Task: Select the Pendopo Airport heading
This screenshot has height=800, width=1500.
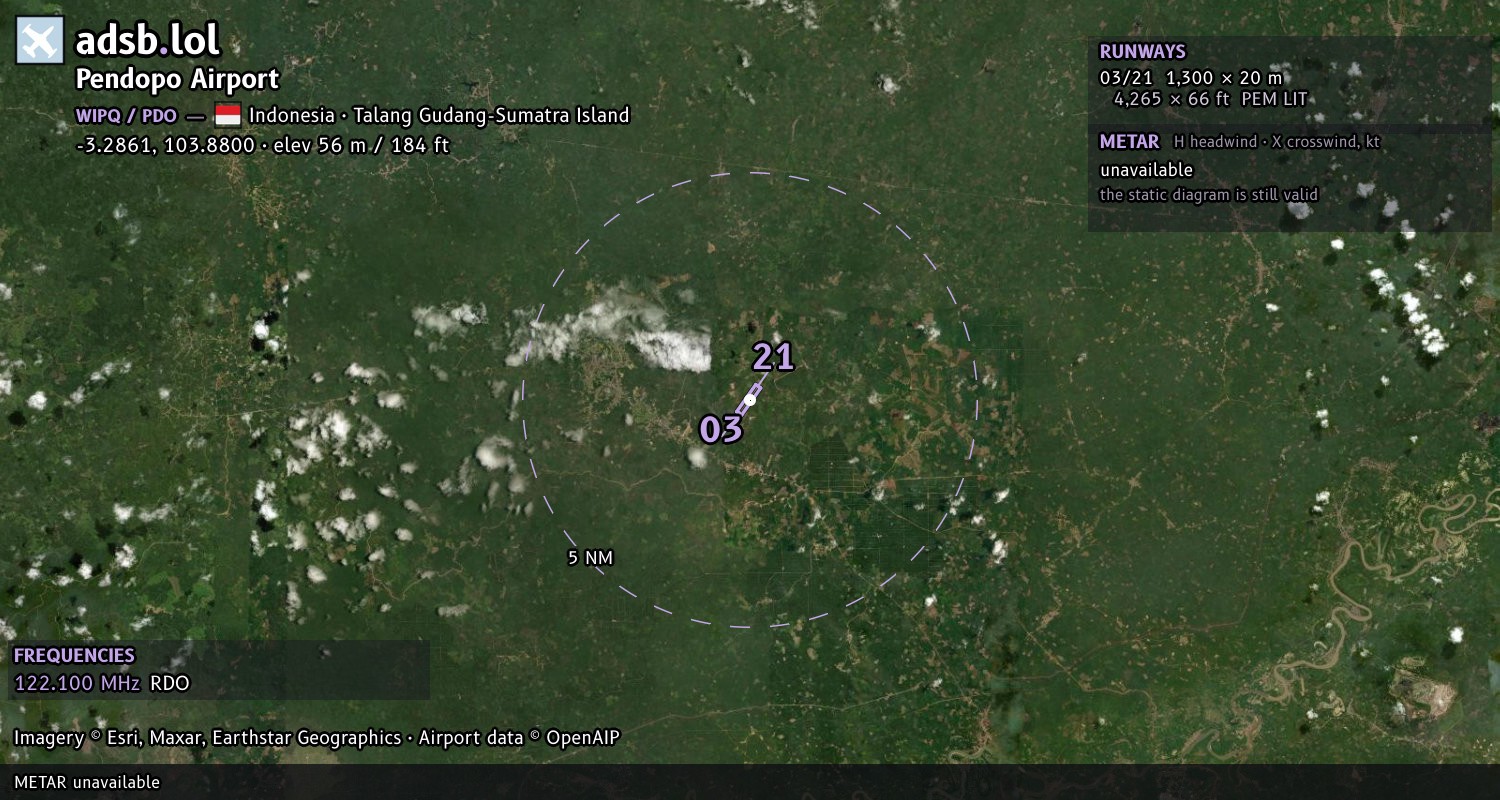Action: click(178, 80)
